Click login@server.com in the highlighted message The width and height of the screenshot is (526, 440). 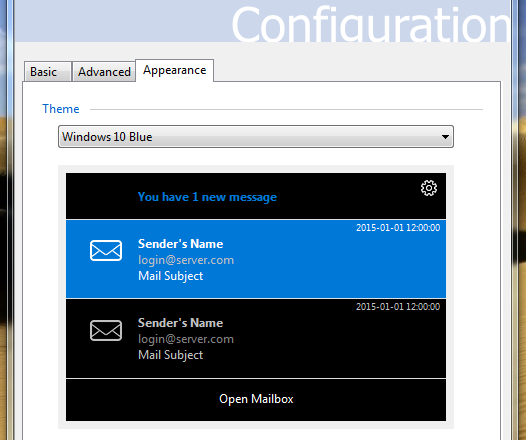click(x=186, y=260)
